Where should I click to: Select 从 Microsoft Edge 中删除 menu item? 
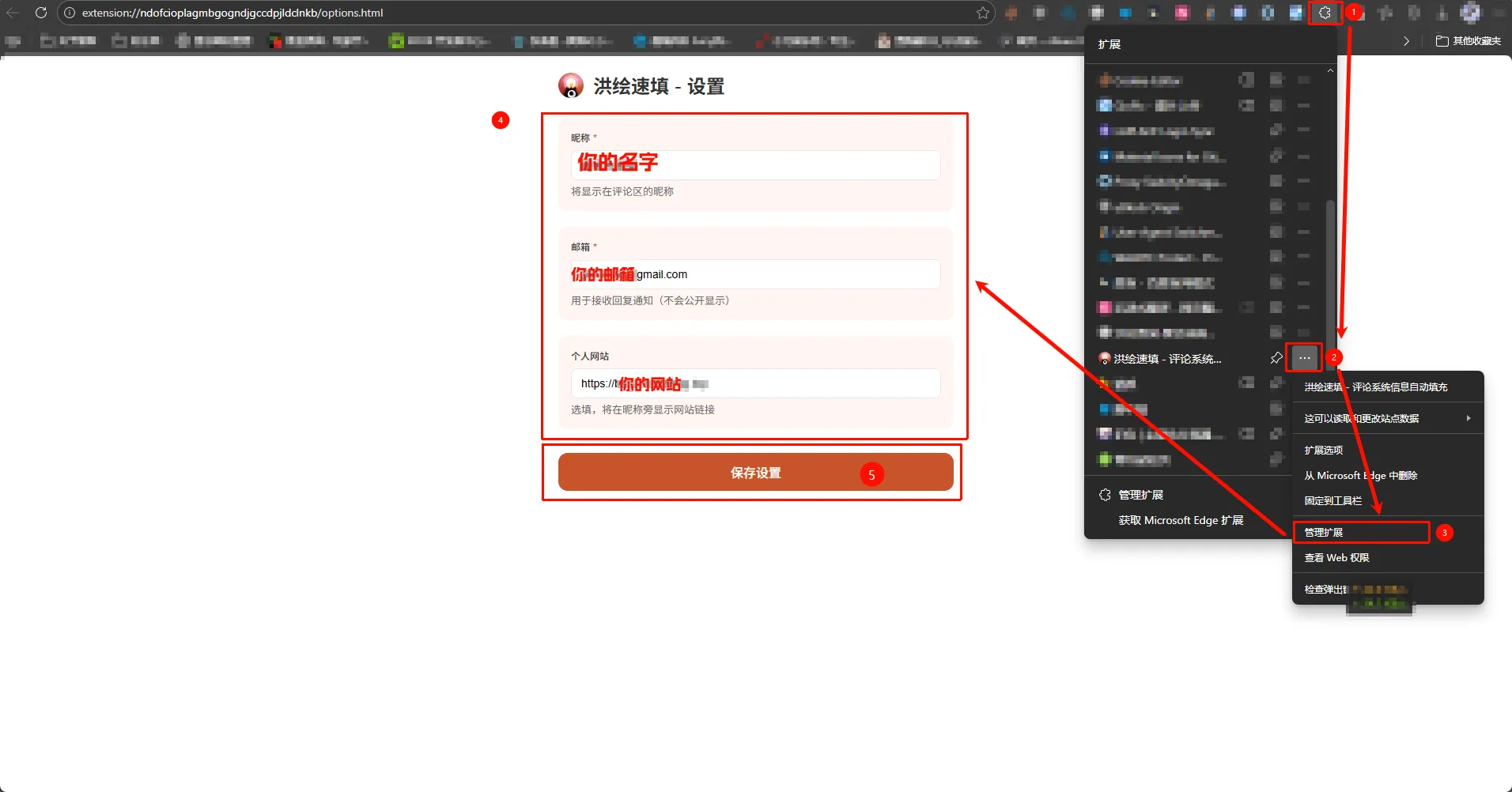click(1360, 475)
